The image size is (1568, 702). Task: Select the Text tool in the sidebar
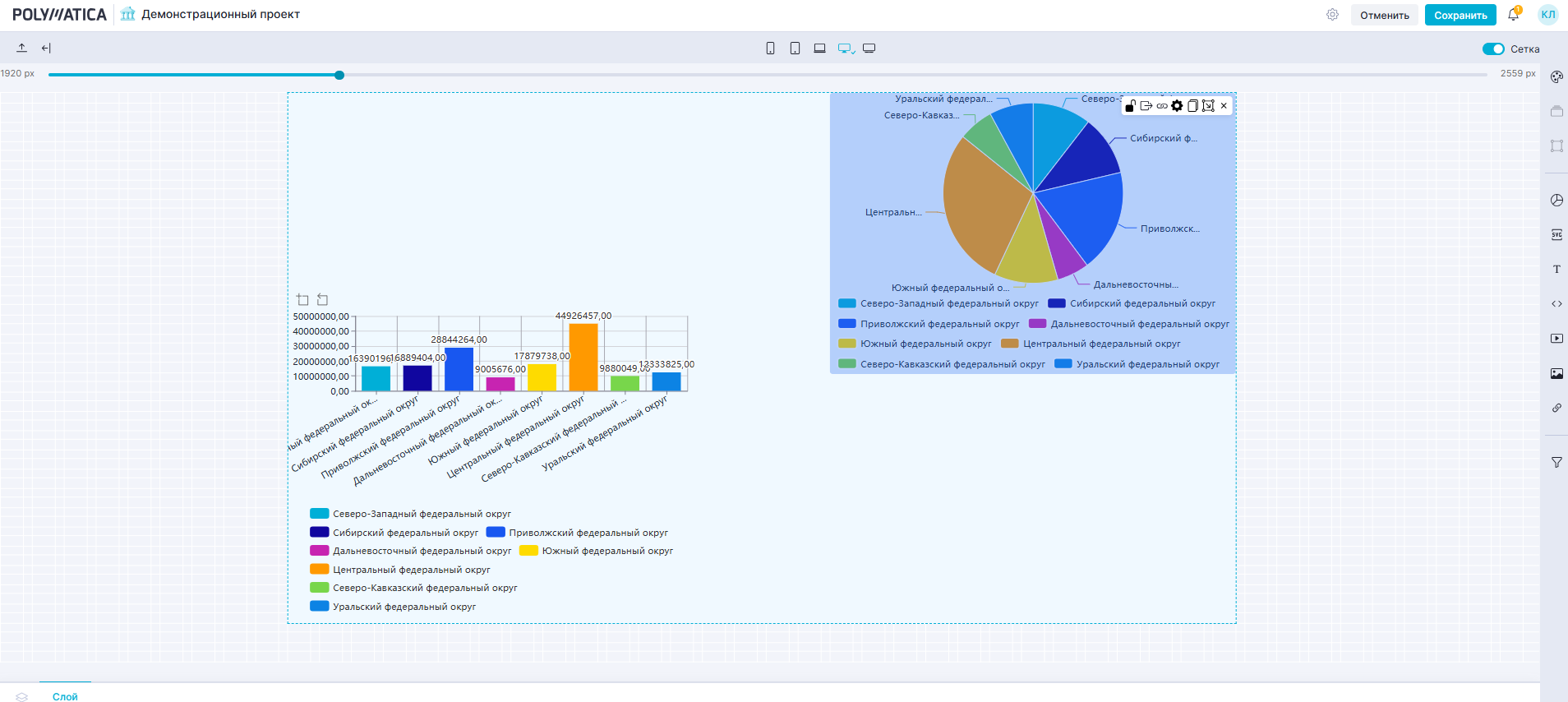(1556, 270)
